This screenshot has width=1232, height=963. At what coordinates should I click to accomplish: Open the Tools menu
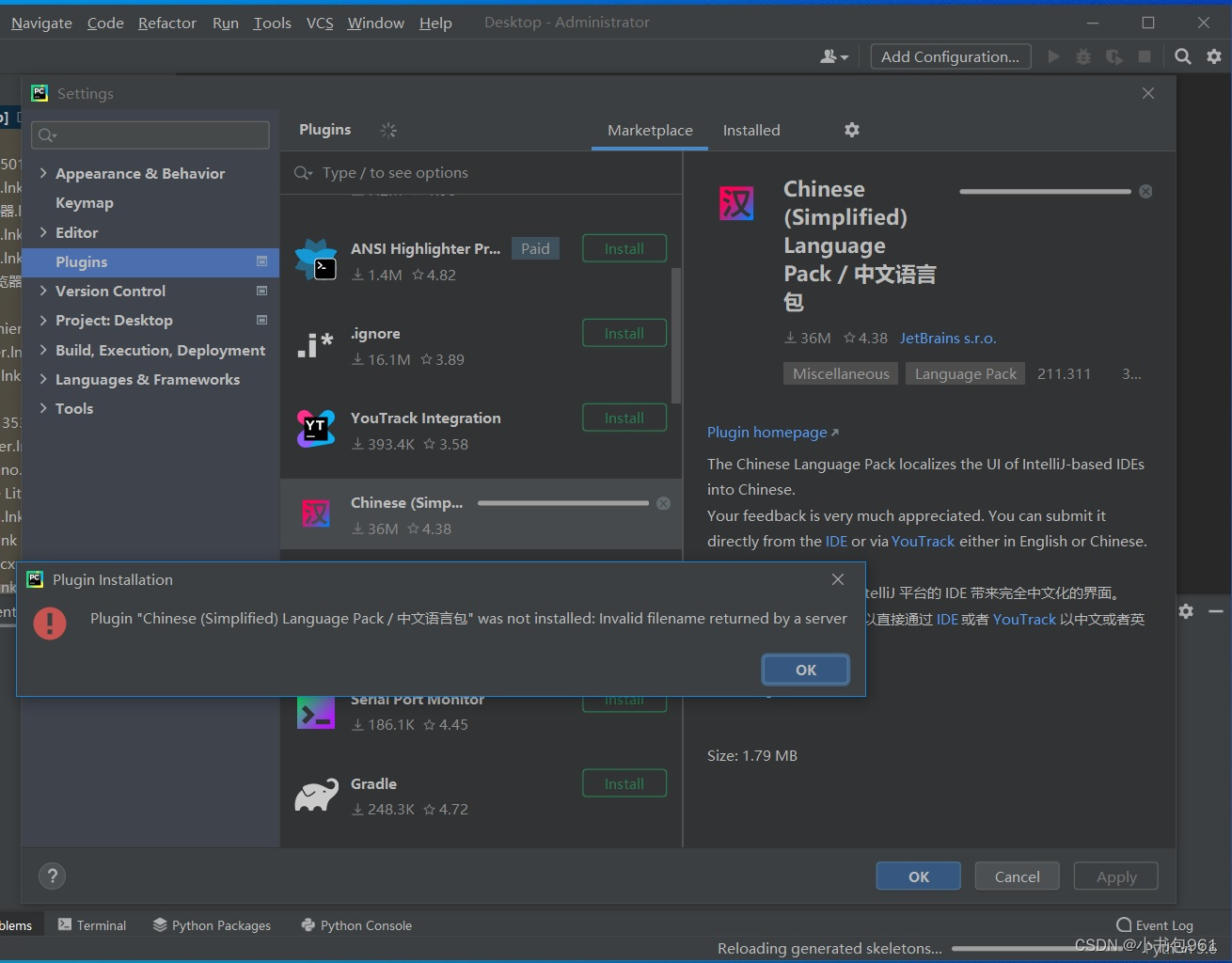tap(272, 23)
